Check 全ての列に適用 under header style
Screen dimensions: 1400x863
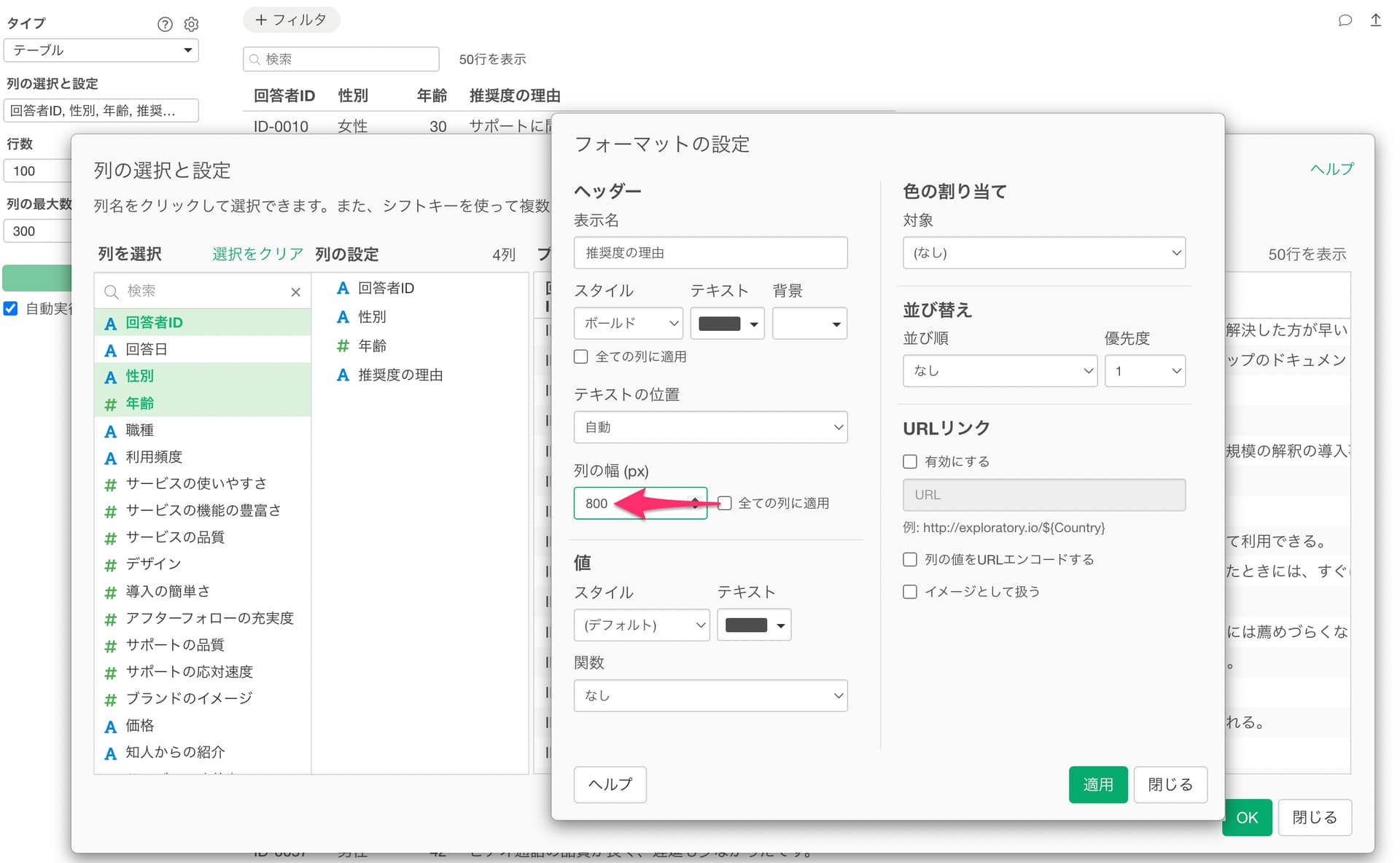point(581,356)
